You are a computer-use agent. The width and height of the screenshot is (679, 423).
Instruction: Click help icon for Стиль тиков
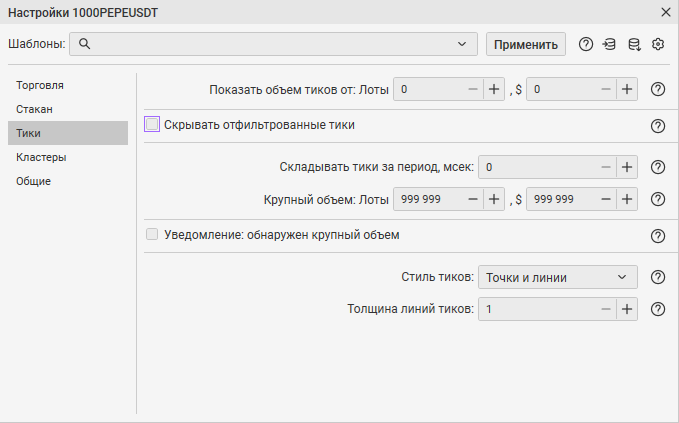[658, 277]
